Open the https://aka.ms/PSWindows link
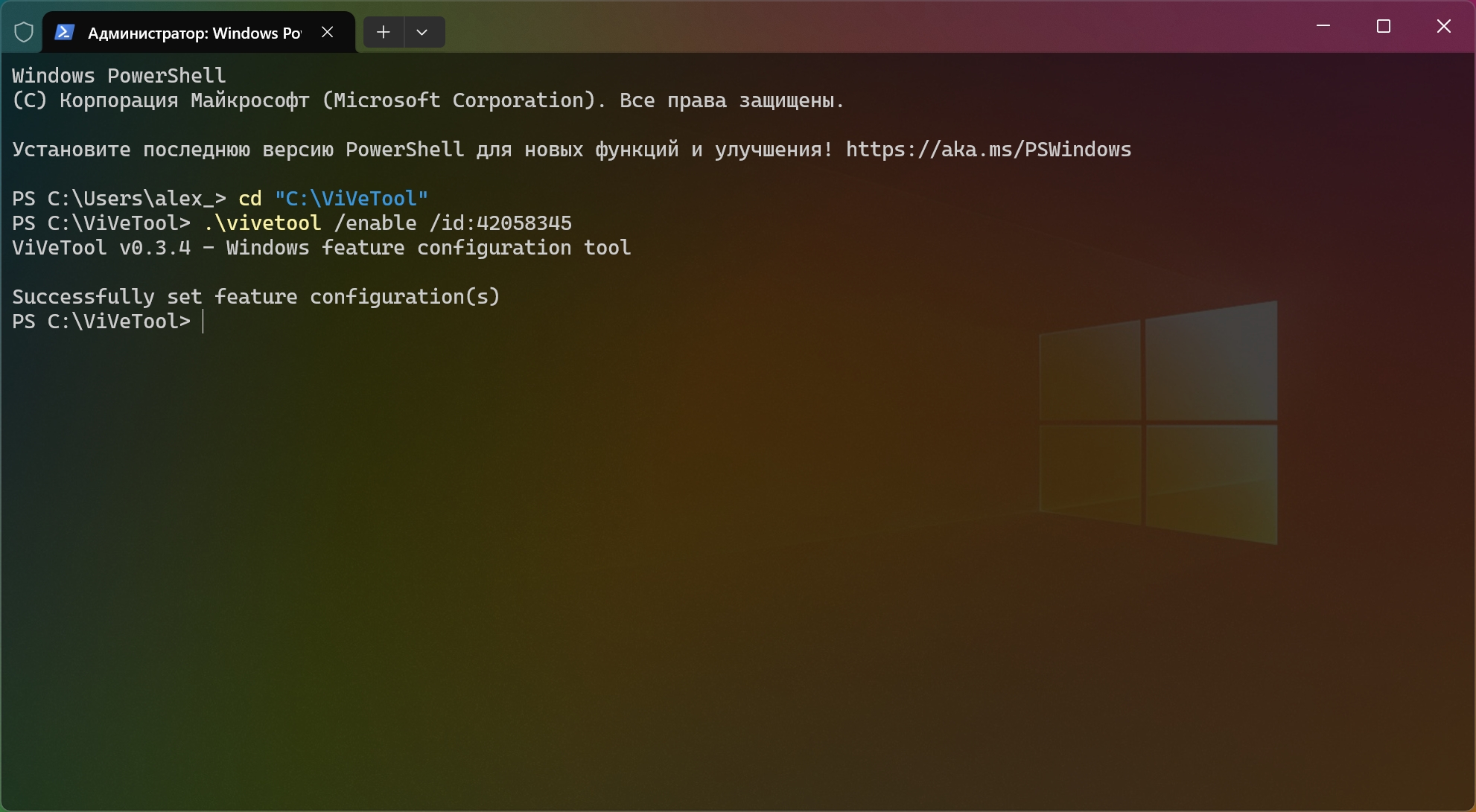1476x812 pixels. (x=988, y=150)
